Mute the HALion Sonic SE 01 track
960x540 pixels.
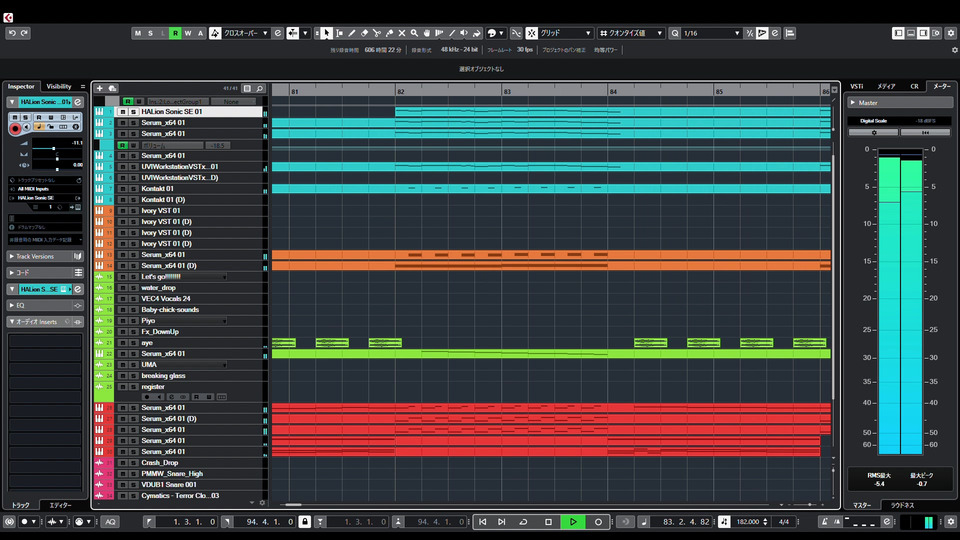[122, 112]
